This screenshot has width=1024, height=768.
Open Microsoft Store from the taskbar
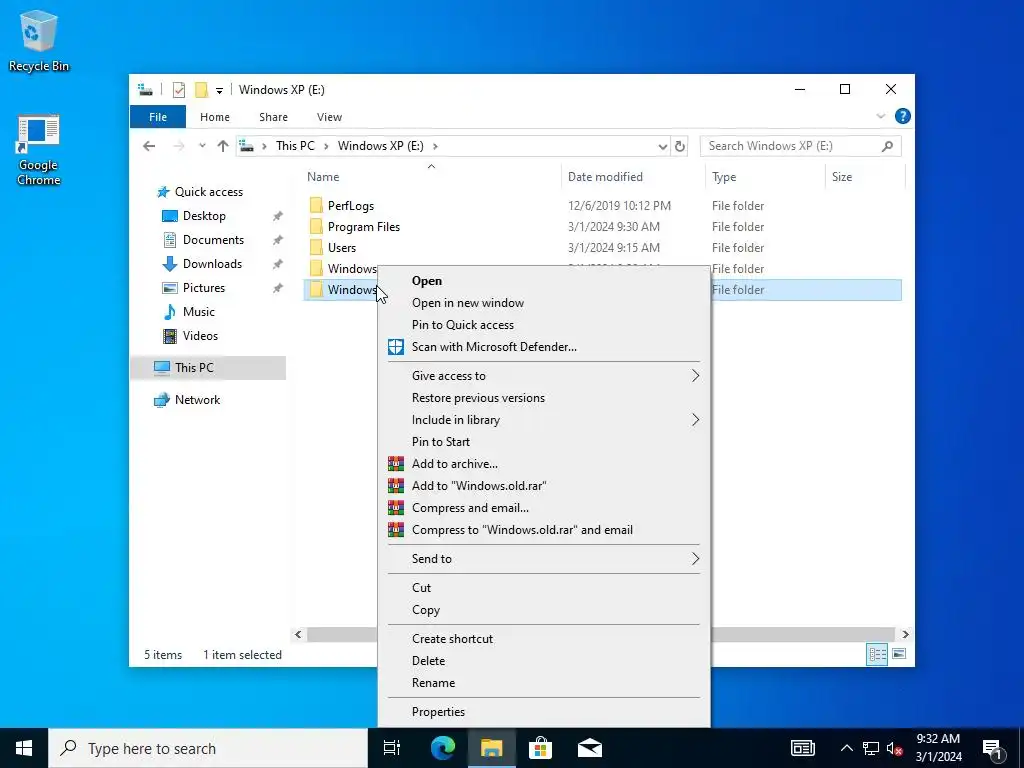[540, 748]
